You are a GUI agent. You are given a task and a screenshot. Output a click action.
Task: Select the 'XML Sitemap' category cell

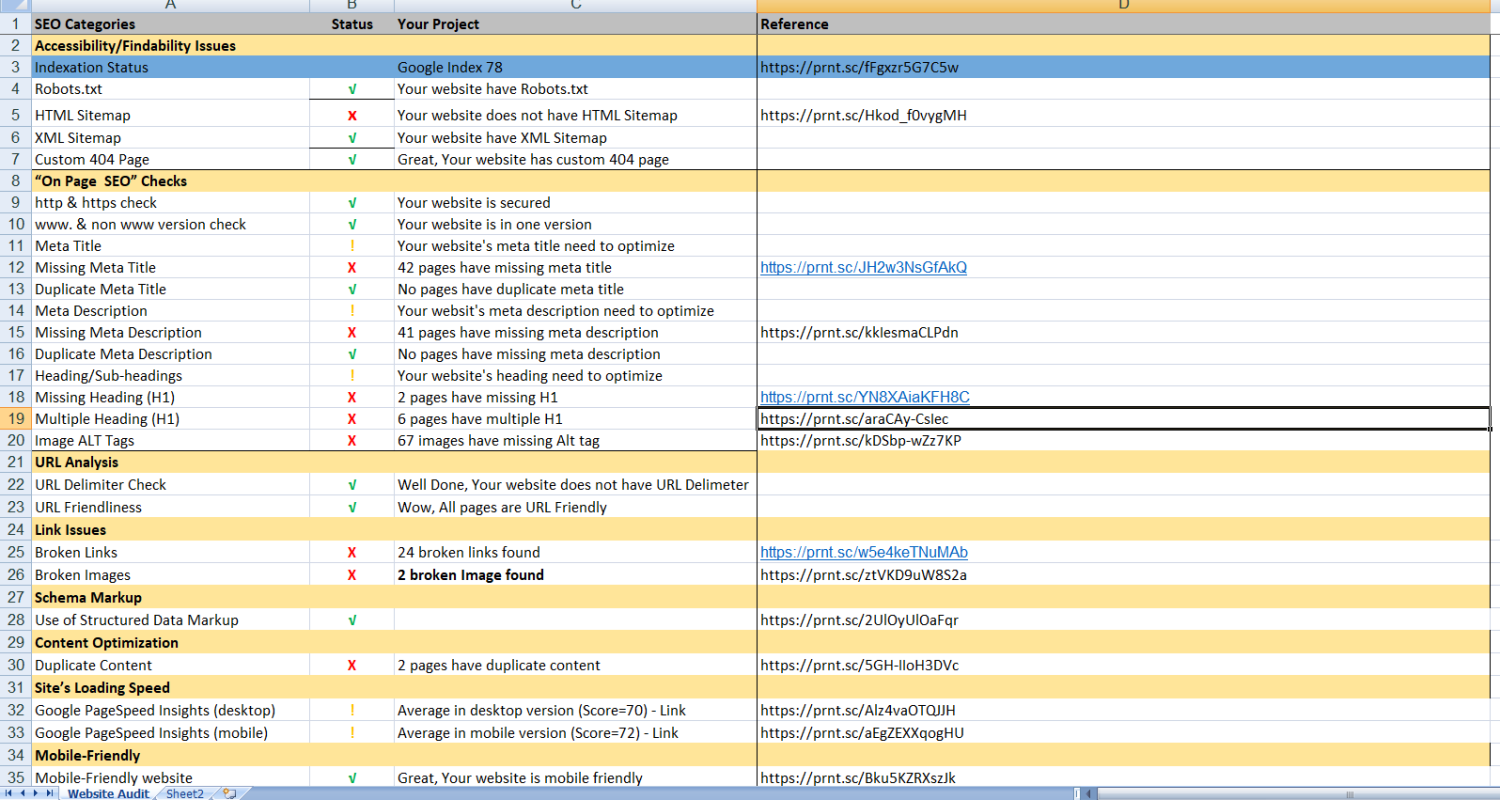170,138
